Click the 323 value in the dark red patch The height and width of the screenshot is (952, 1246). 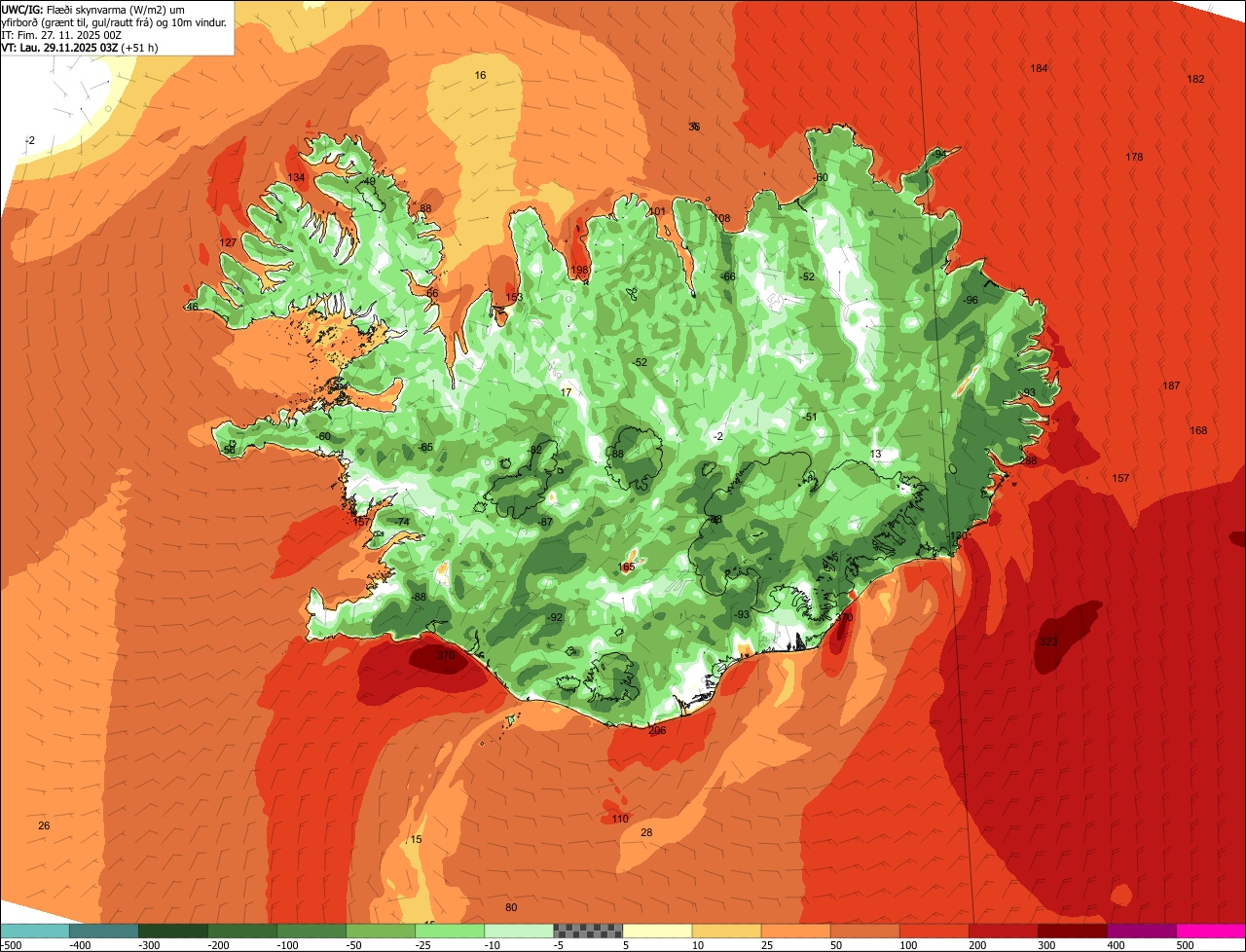coord(1048,641)
